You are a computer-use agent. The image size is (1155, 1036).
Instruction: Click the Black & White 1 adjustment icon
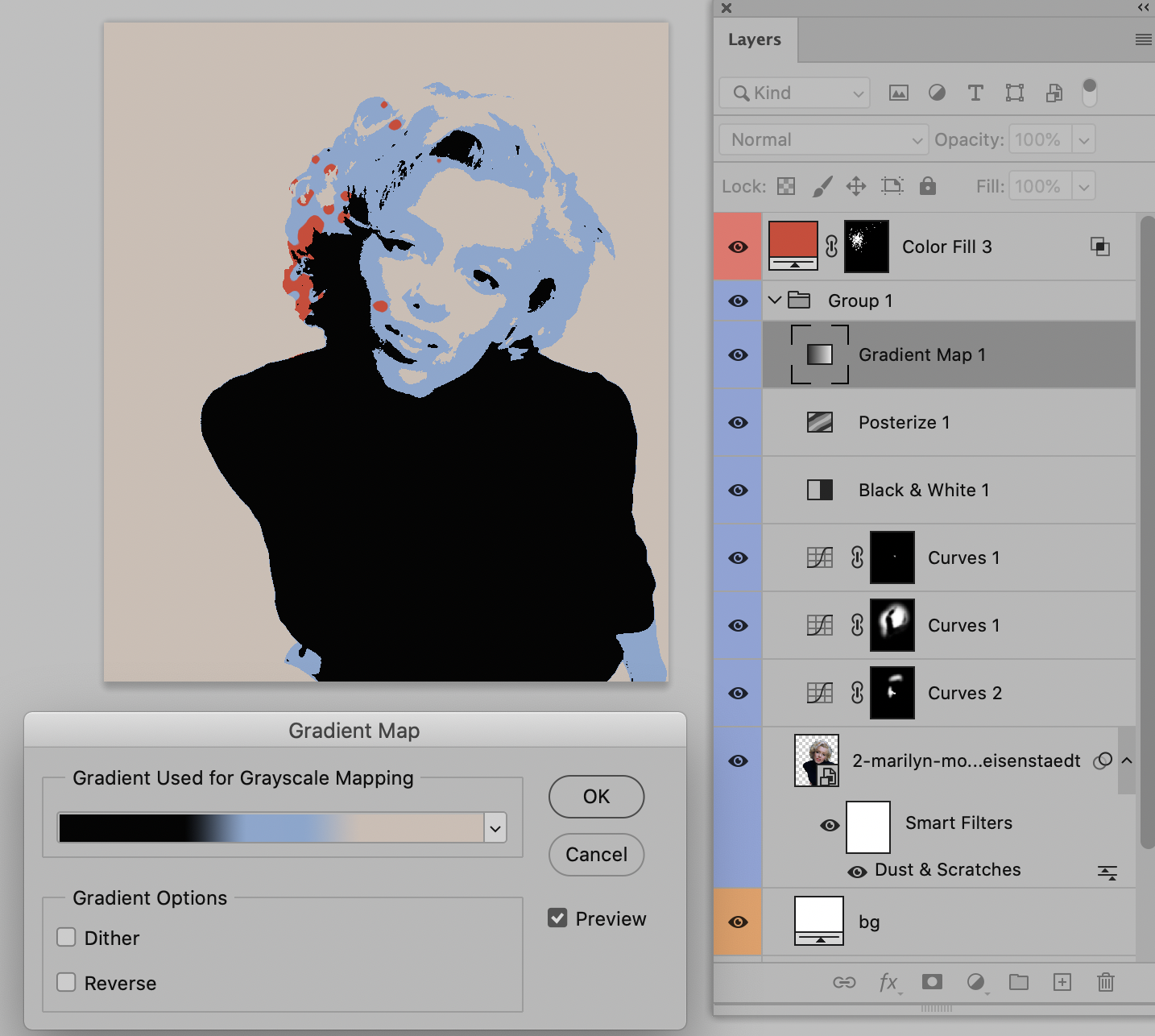click(820, 490)
